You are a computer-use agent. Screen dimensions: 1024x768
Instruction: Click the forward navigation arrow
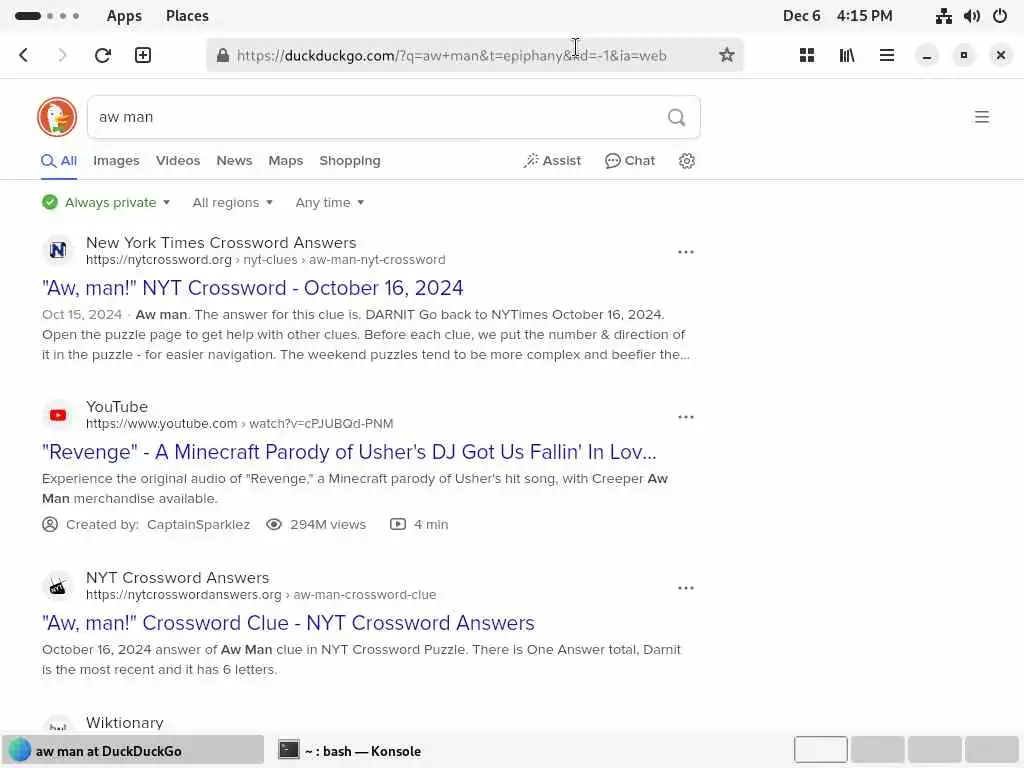62,55
